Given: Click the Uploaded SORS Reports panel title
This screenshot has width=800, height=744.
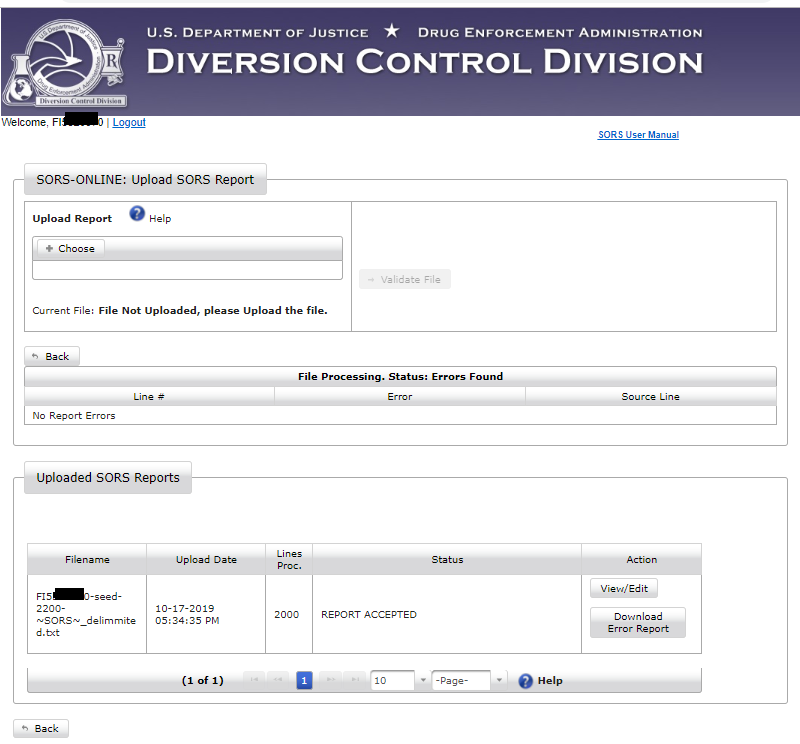Looking at the screenshot, I should (x=108, y=478).
